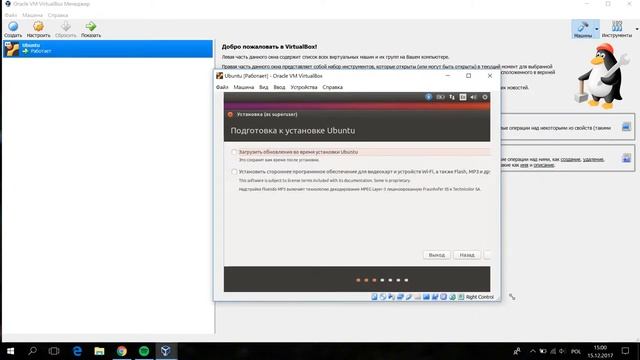This screenshot has height=360, width=640.
Task: Enable installing third-party software for Wi-Fi, Flash, MP3
Action: pyautogui.click(x=234, y=172)
